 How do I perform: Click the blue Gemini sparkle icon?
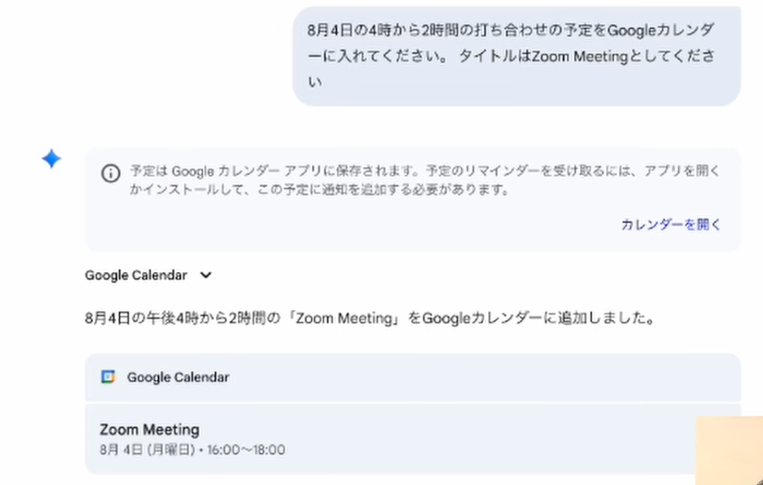coord(51,159)
